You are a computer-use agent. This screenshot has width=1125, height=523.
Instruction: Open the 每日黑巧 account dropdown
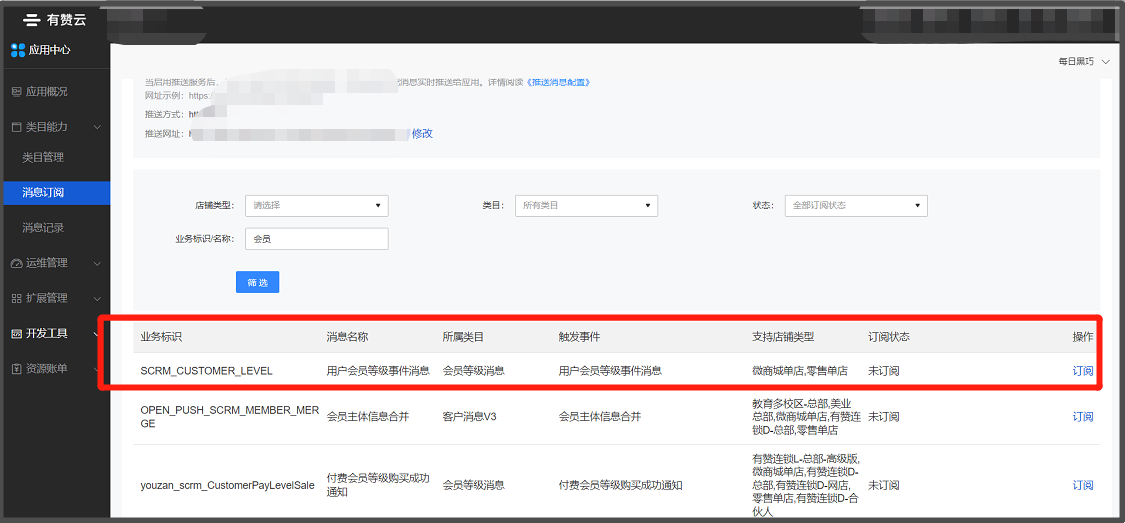1083,62
